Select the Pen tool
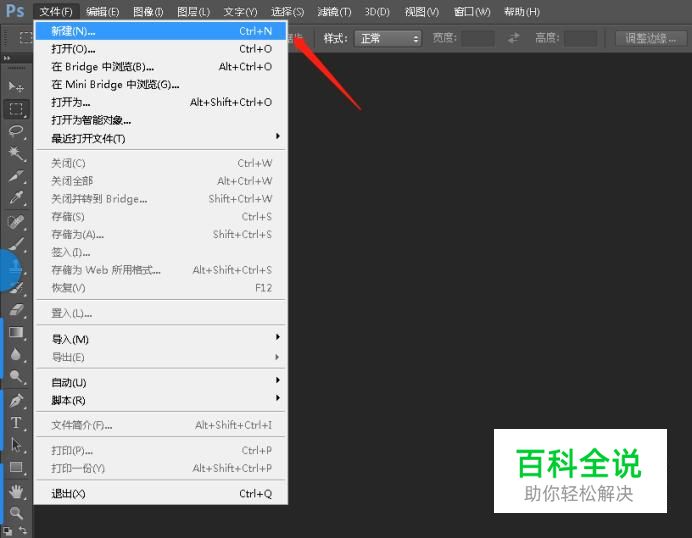Viewport: 692px width, 538px height. (x=16, y=400)
